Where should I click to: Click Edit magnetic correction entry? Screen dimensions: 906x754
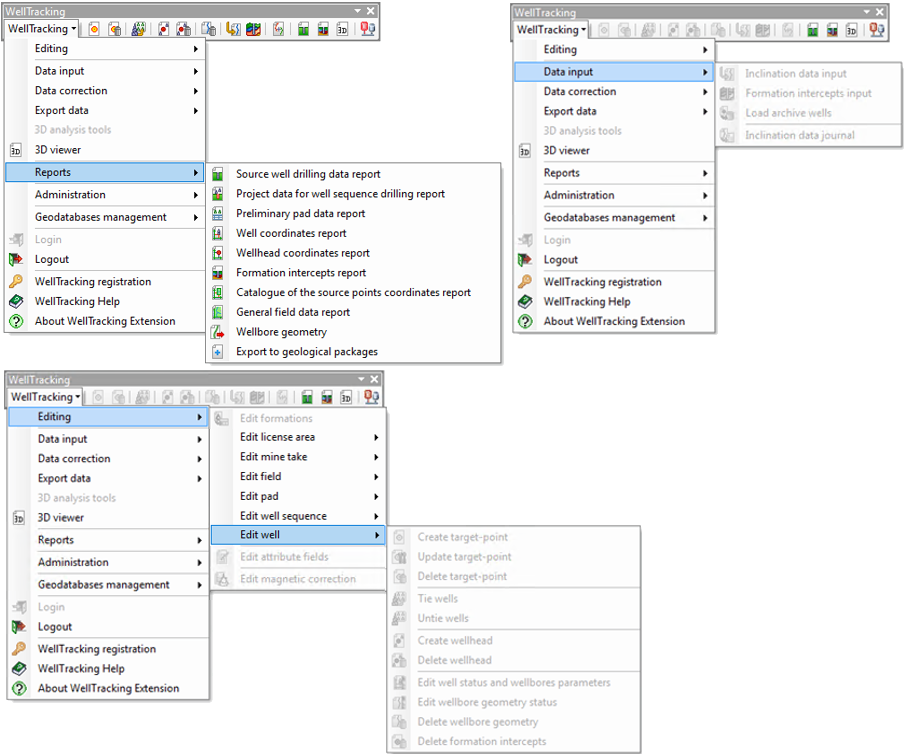[x=298, y=579]
